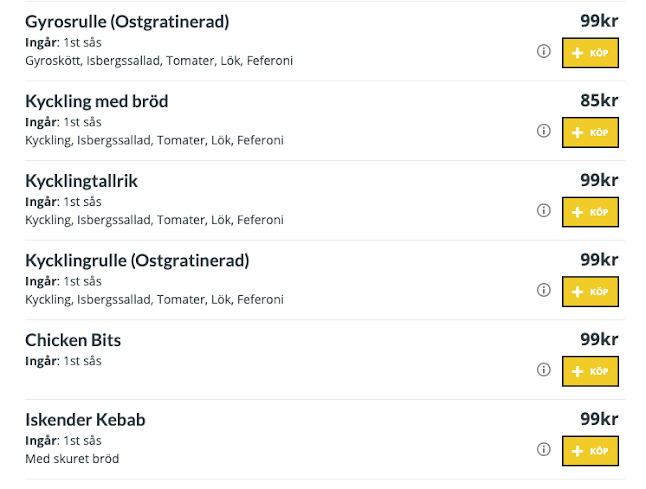
Task: Open info icon for Gyrosrulle (Ostgratinerad)
Action: tap(544, 51)
